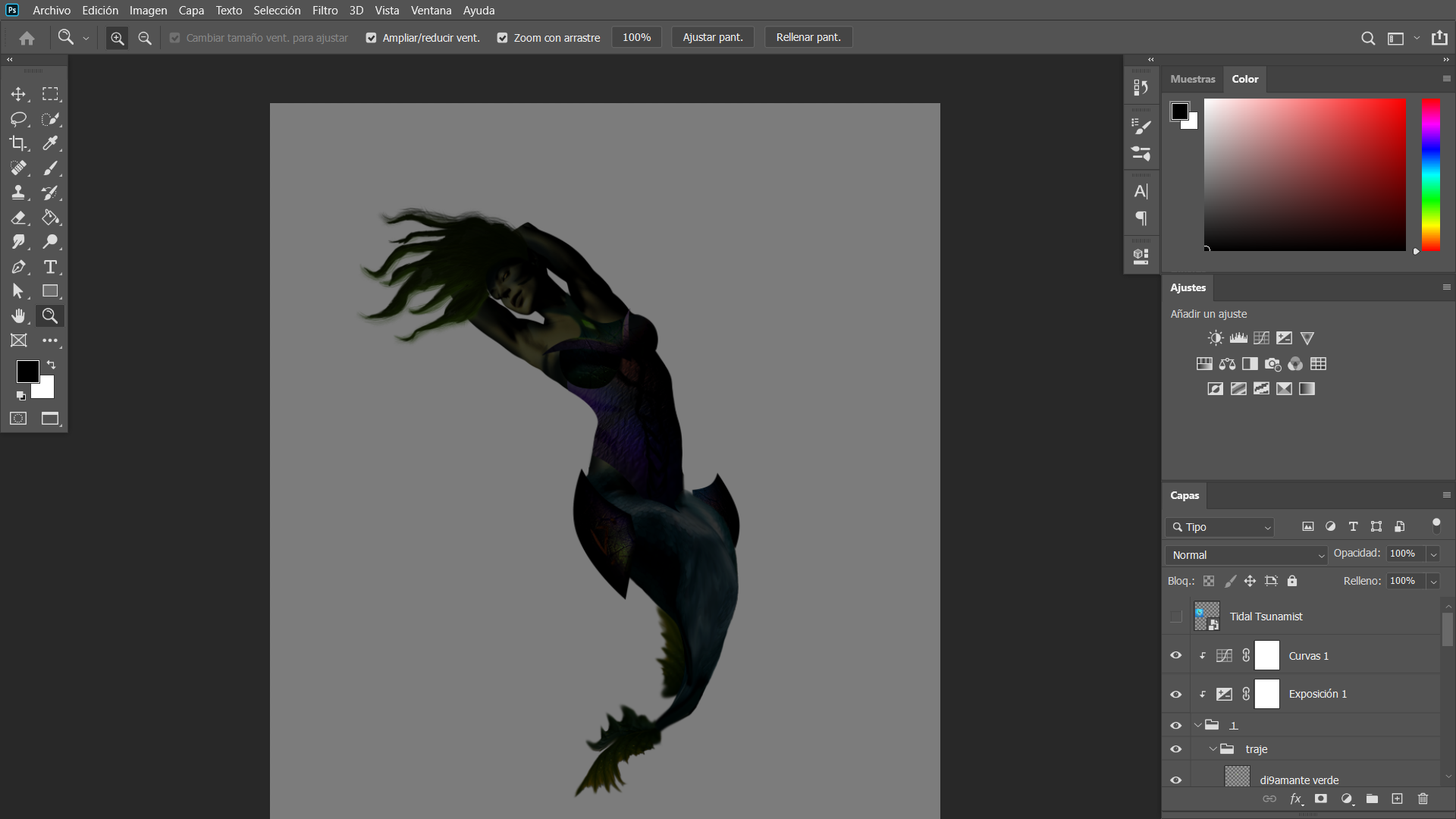Open the blend mode Normal dropdown
The image size is (1456, 819).
pyautogui.click(x=1246, y=555)
